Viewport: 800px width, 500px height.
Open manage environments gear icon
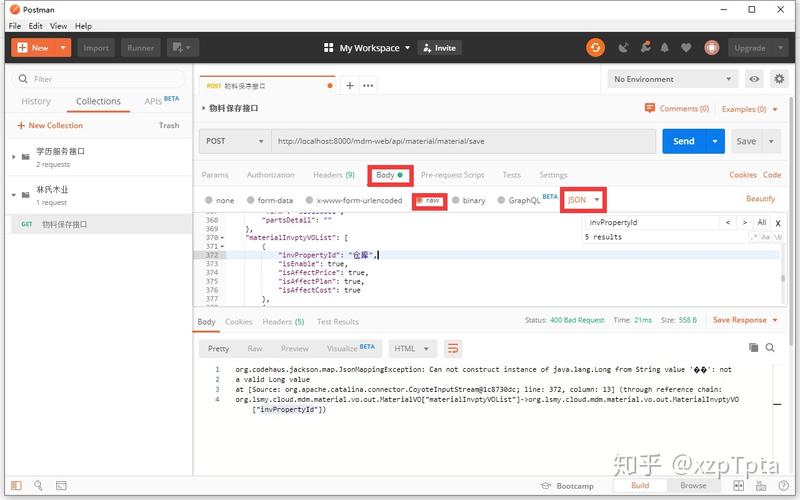tap(779, 79)
